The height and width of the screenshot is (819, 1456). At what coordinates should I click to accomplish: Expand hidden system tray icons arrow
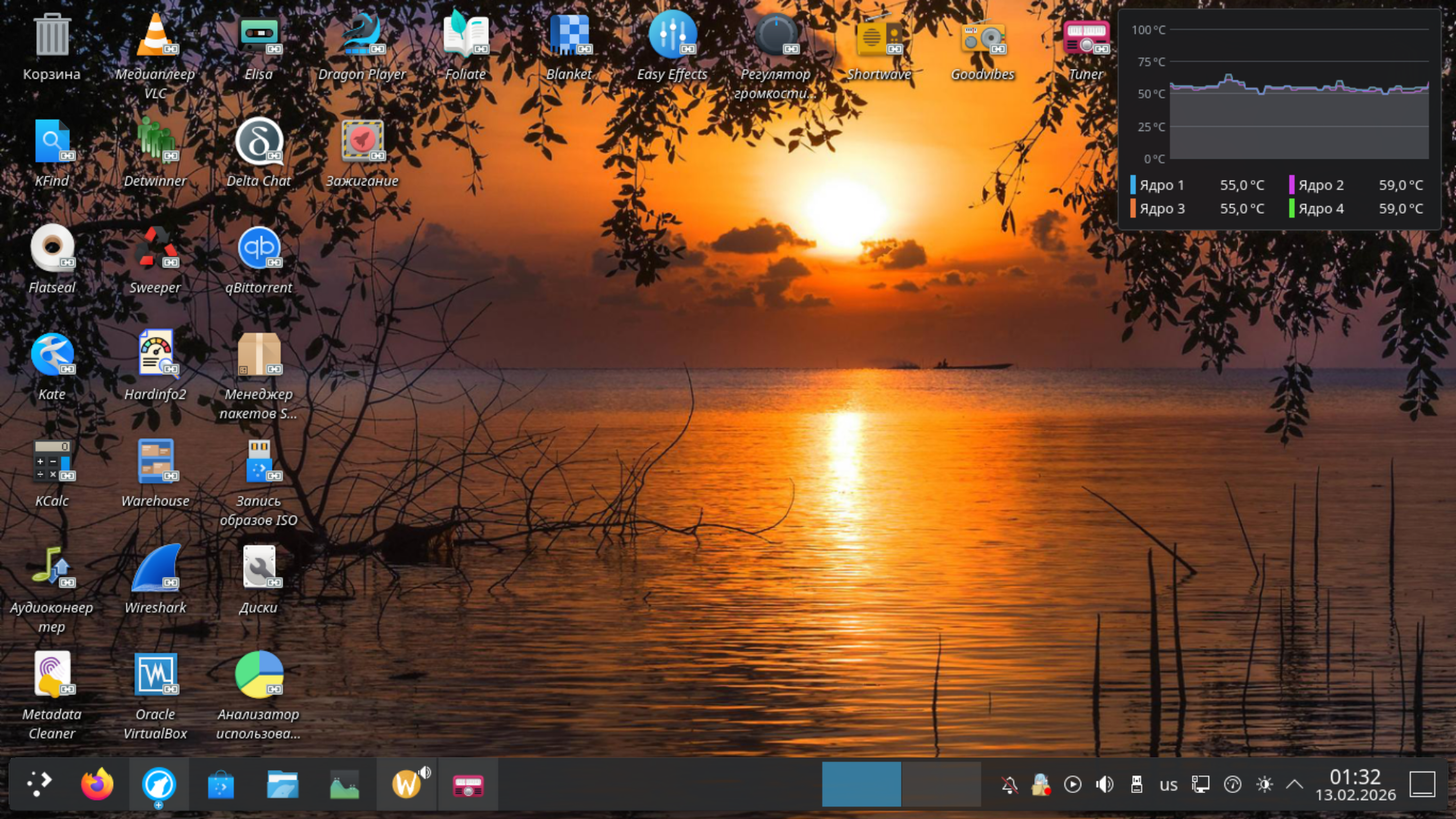coord(1295,784)
